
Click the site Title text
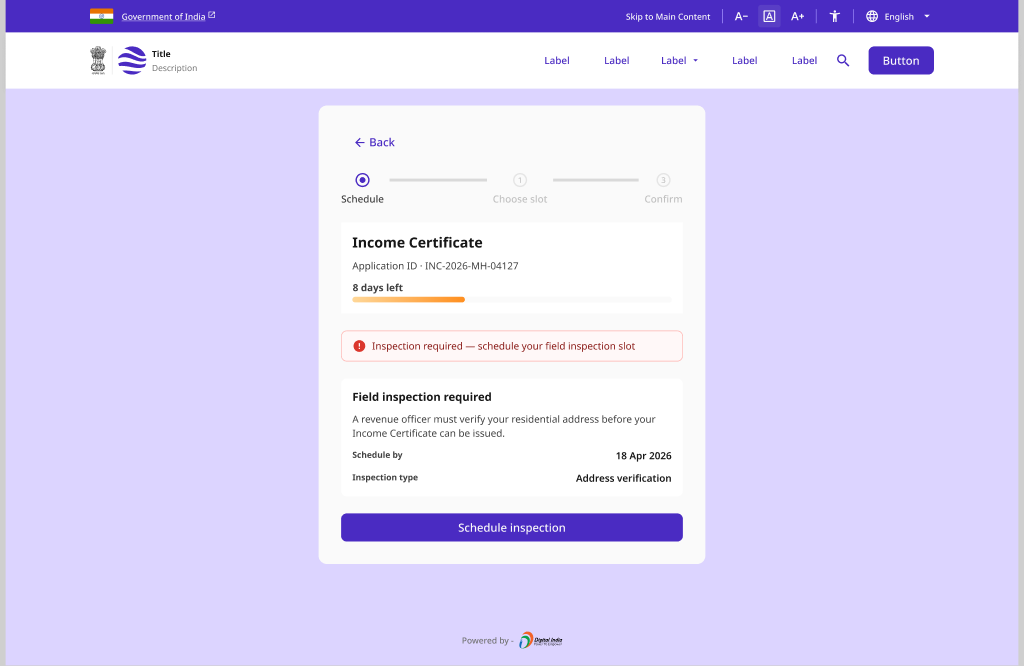[161, 54]
